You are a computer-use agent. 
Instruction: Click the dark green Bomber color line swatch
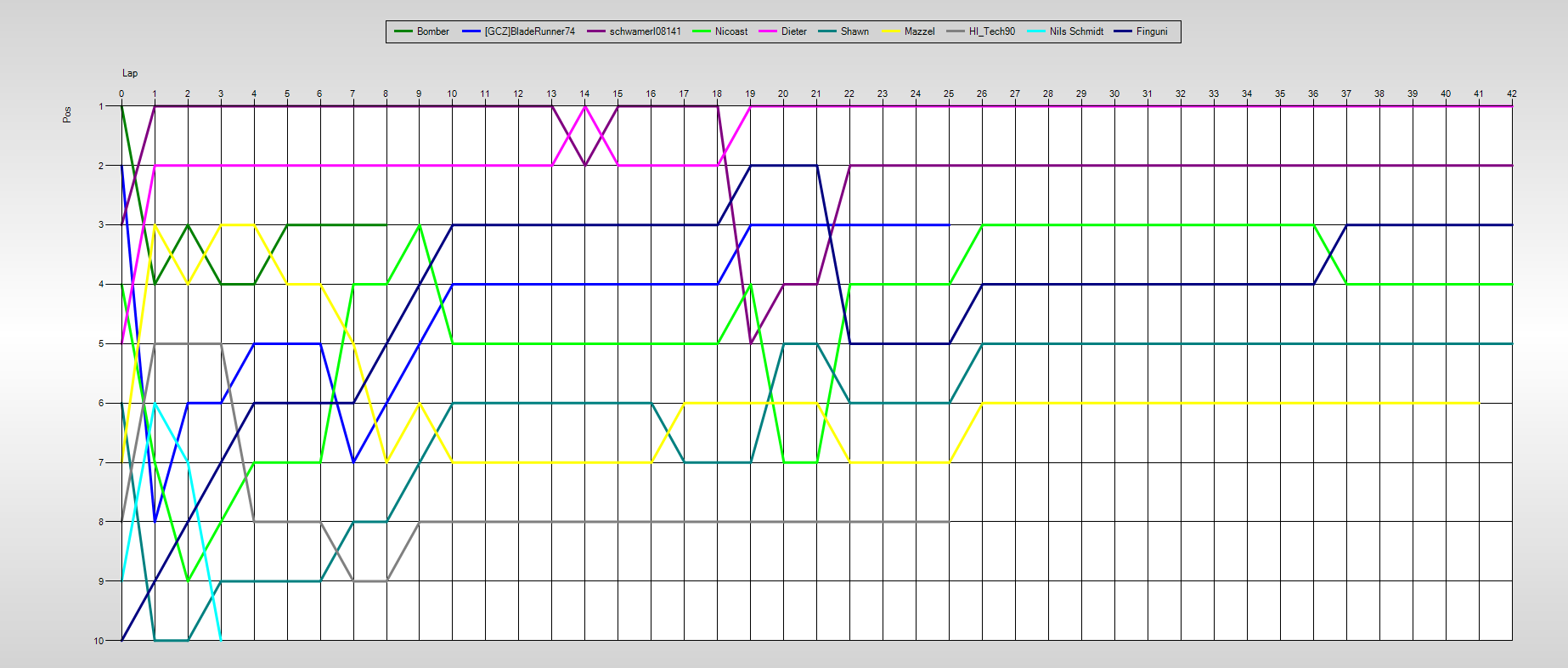pyautogui.click(x=403, y=31)
